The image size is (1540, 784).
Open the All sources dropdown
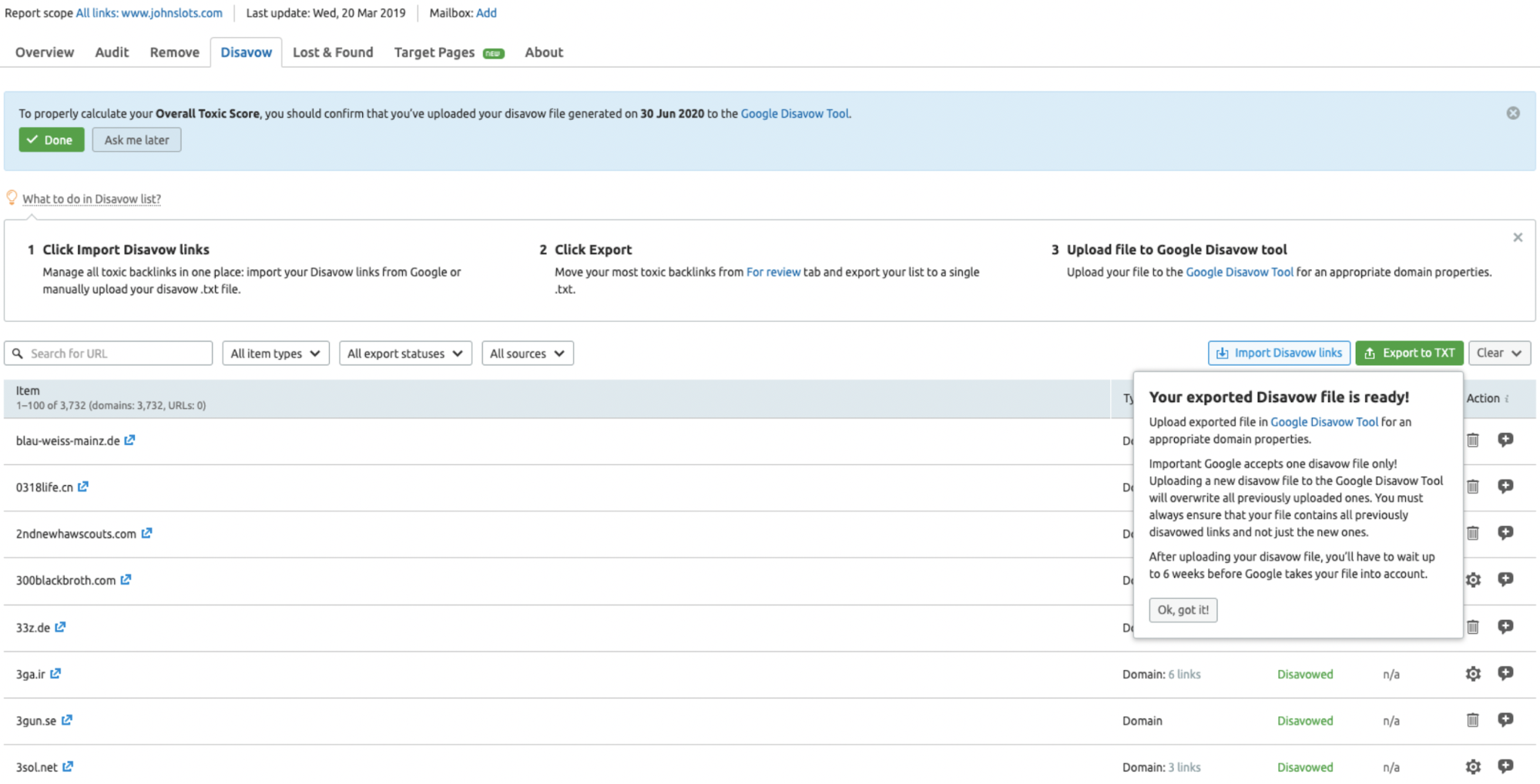pyautogui.click(x=527, y=353)
